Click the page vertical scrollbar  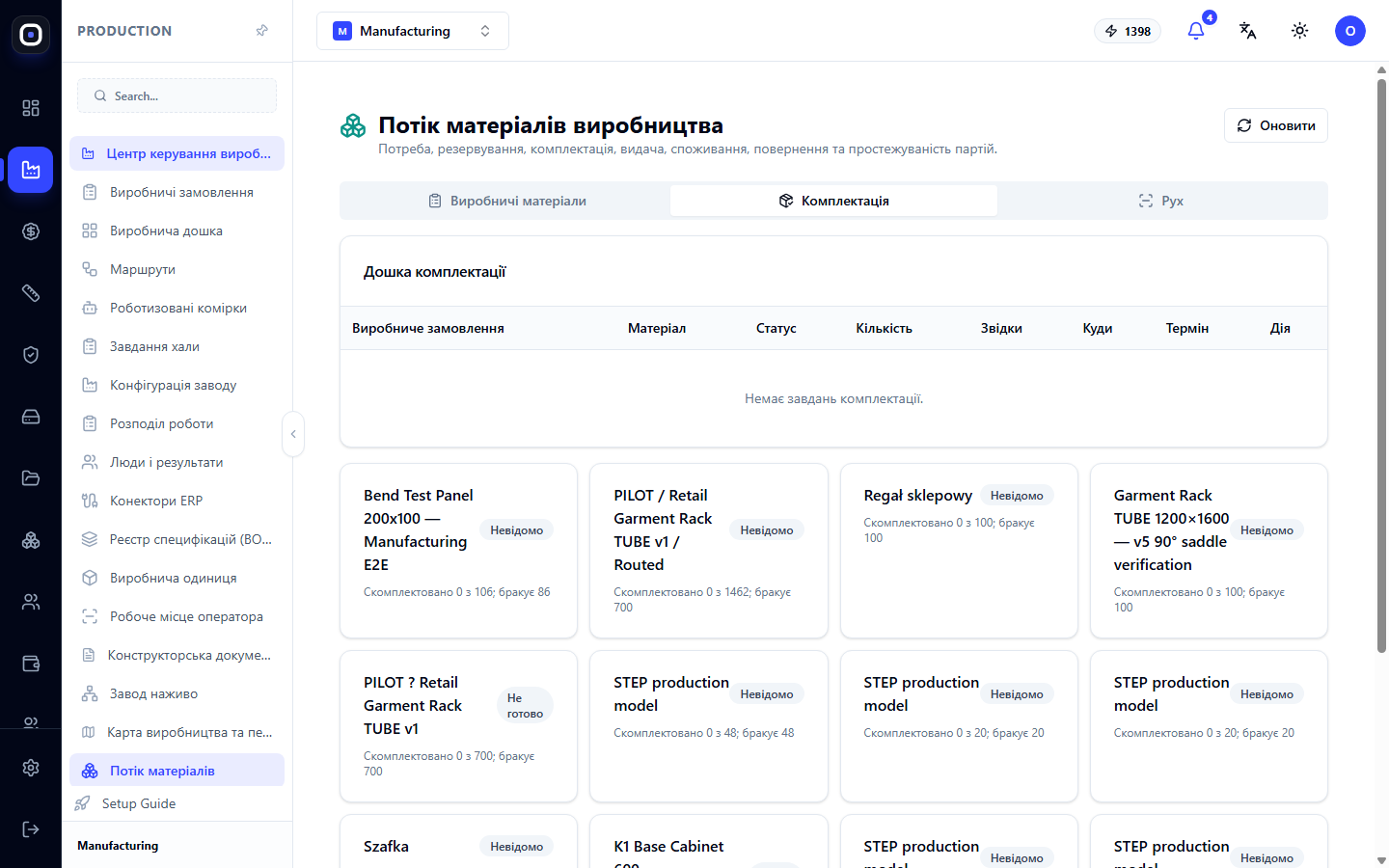1381,366
